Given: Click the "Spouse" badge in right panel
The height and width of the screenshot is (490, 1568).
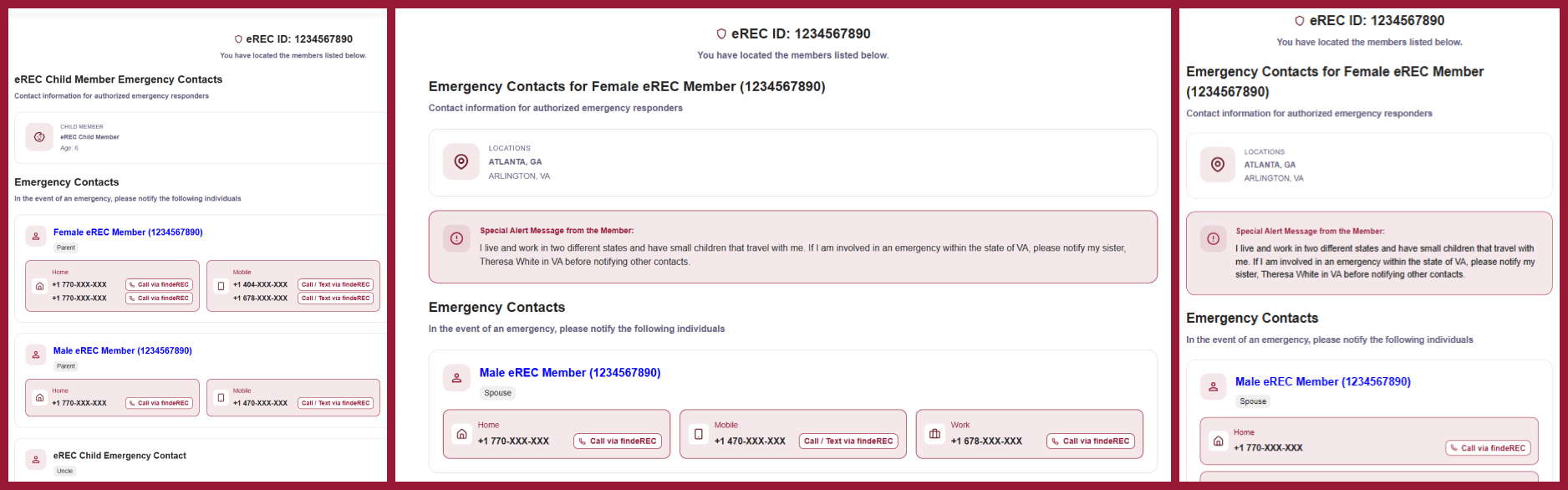Looking at the screenshot, I should [1253, 401].
